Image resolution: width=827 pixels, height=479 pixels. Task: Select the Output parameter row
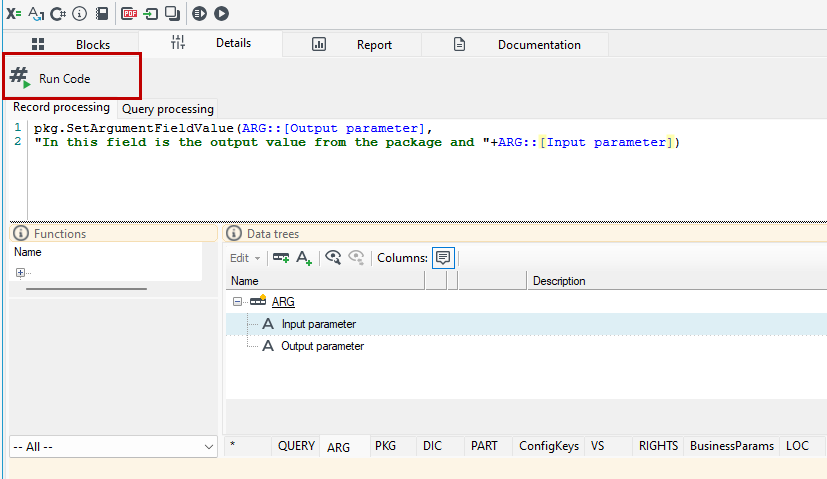(x=526, y=346)
